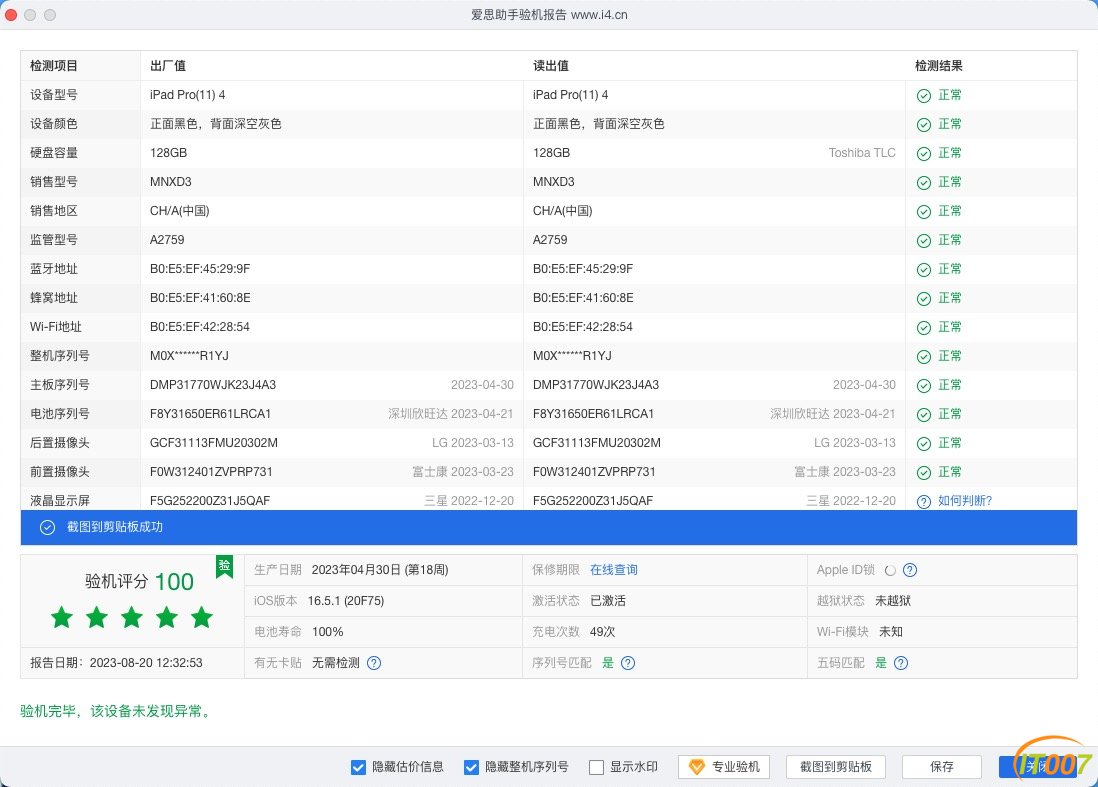
Task: Open the 在线查询 warranty link
Action: click(613, 570)
